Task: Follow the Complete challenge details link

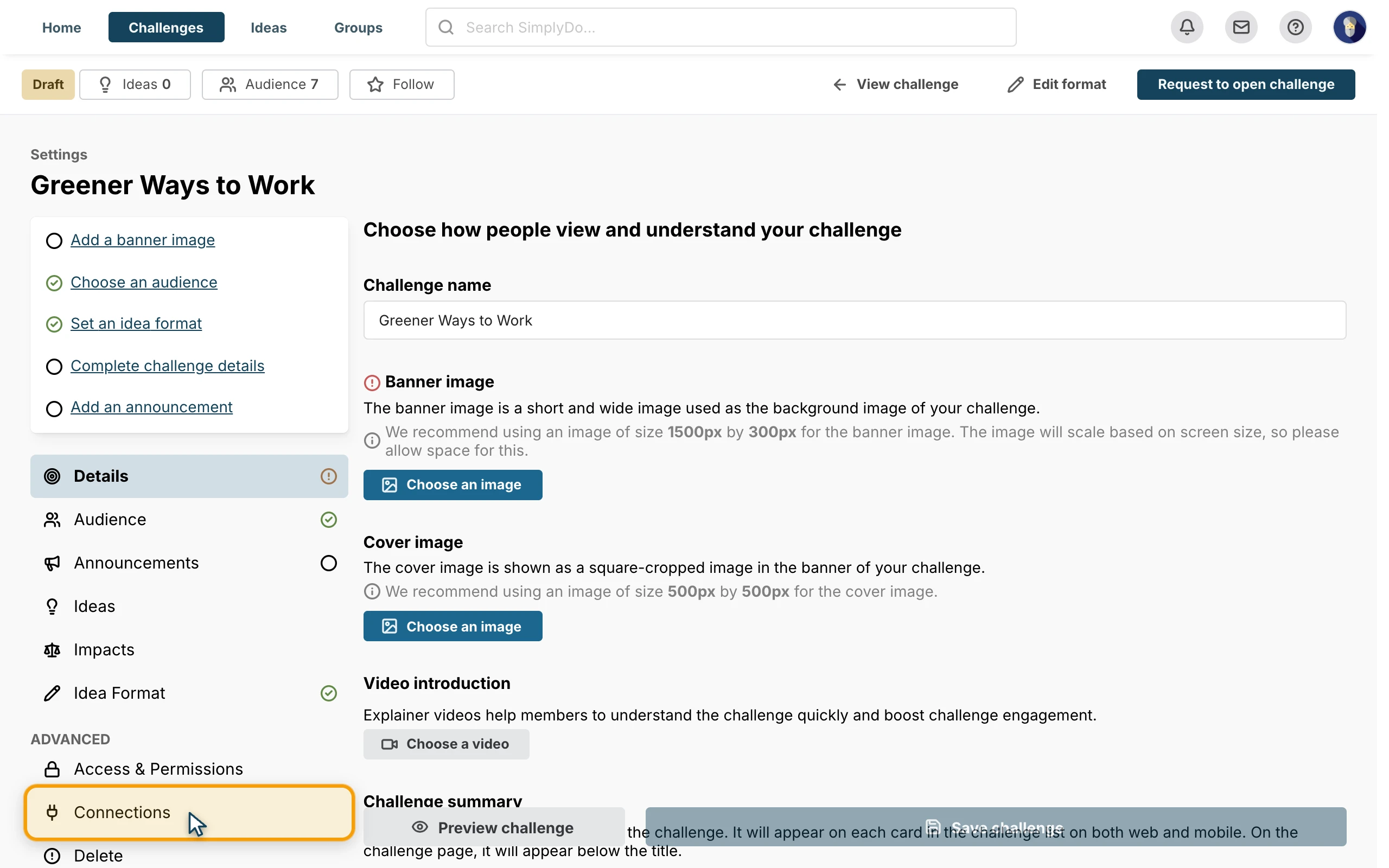Action: (168, 366)
